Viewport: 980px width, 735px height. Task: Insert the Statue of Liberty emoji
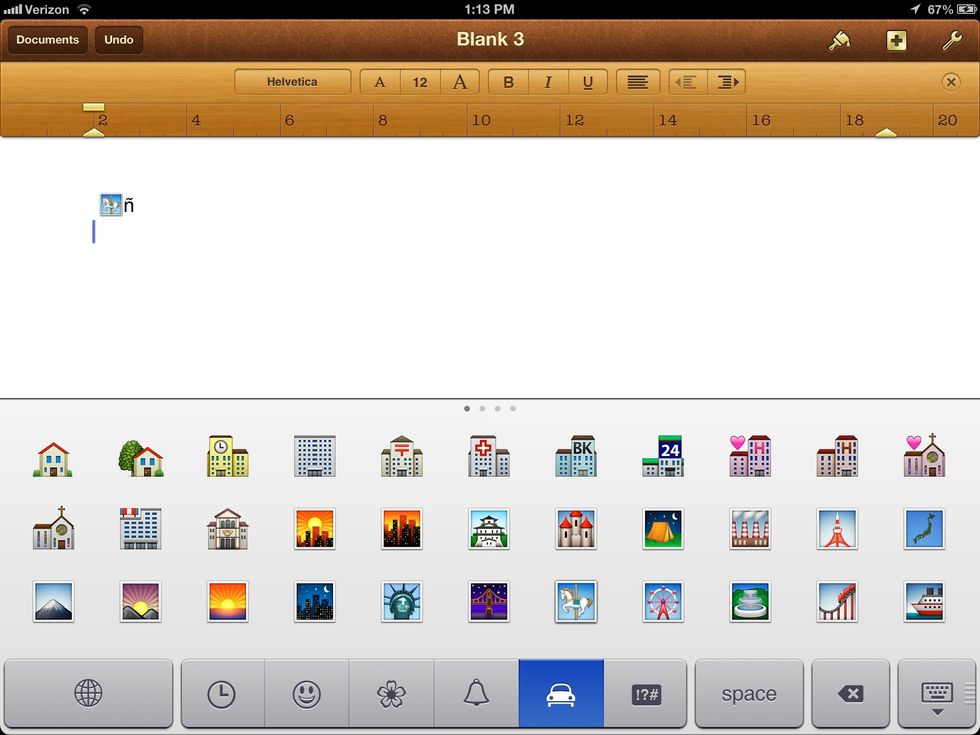[402, 602]
